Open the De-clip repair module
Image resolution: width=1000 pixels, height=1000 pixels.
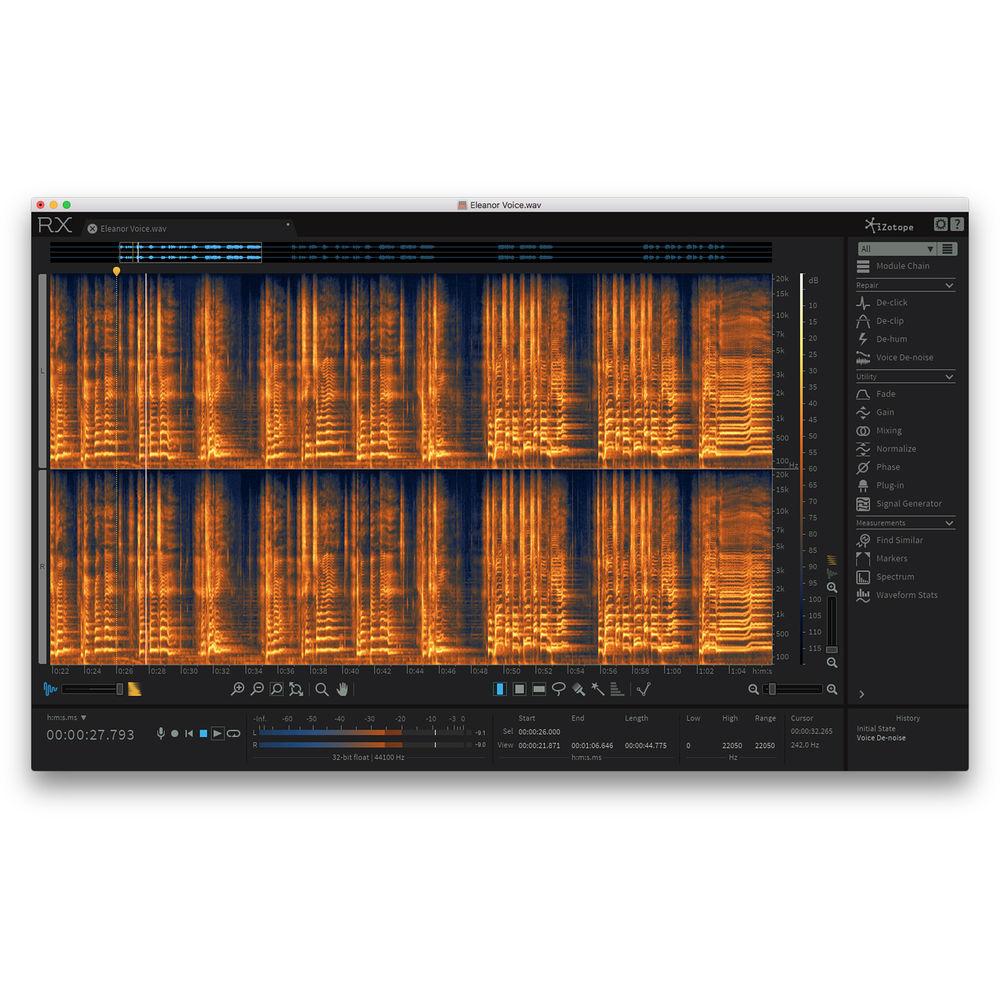coord(889,320)
